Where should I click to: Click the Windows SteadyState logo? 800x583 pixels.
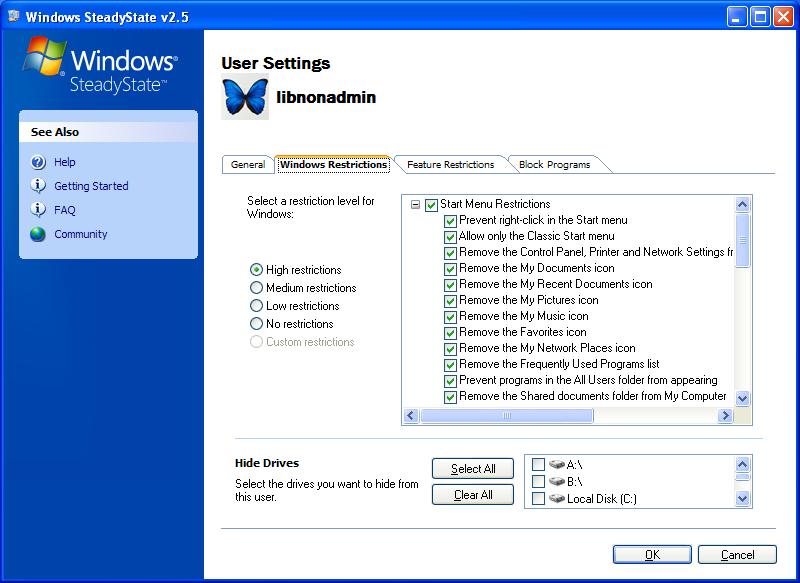(101, 65)
